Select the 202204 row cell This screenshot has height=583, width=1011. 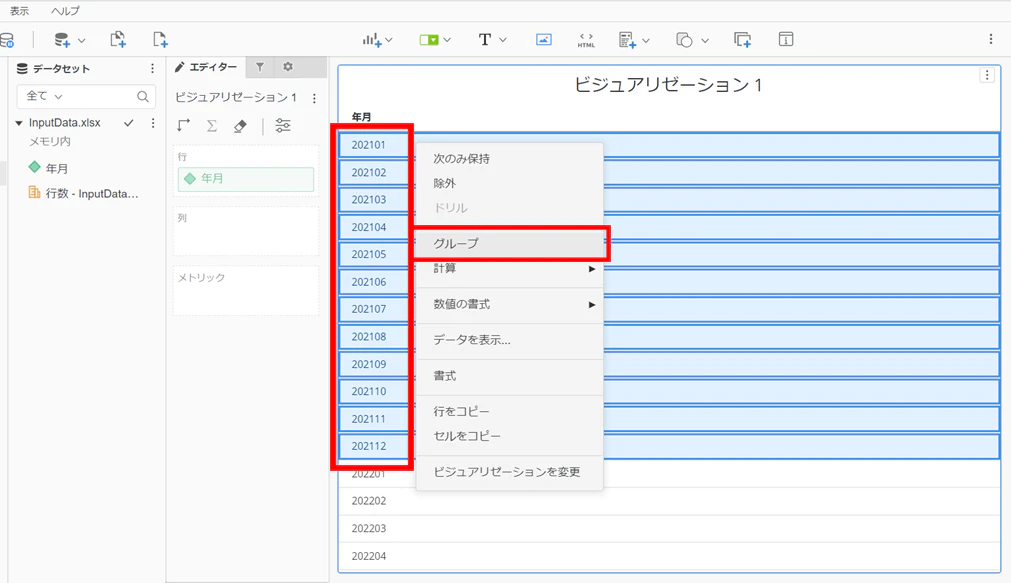point(369,556)
